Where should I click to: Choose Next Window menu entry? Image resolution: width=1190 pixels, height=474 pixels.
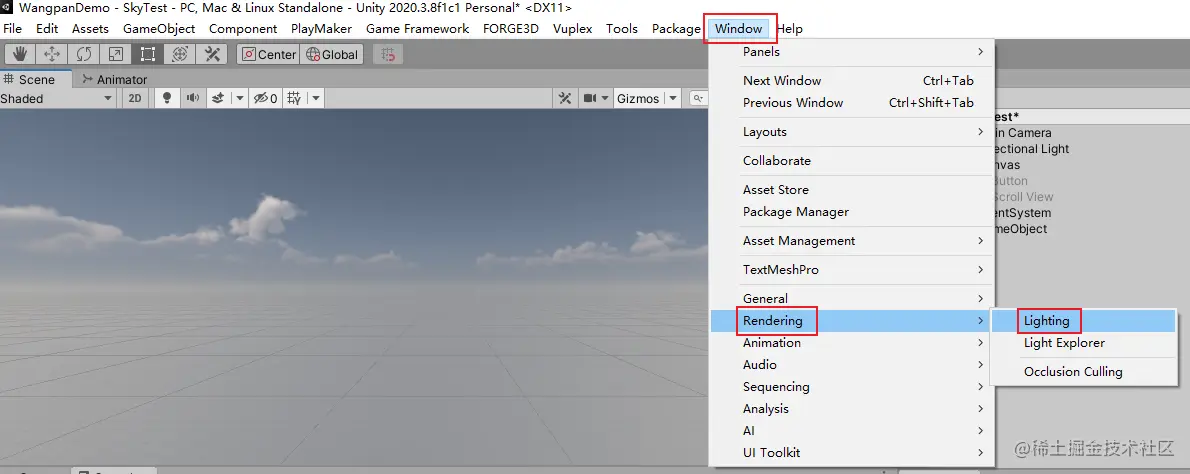coord(852,81)
